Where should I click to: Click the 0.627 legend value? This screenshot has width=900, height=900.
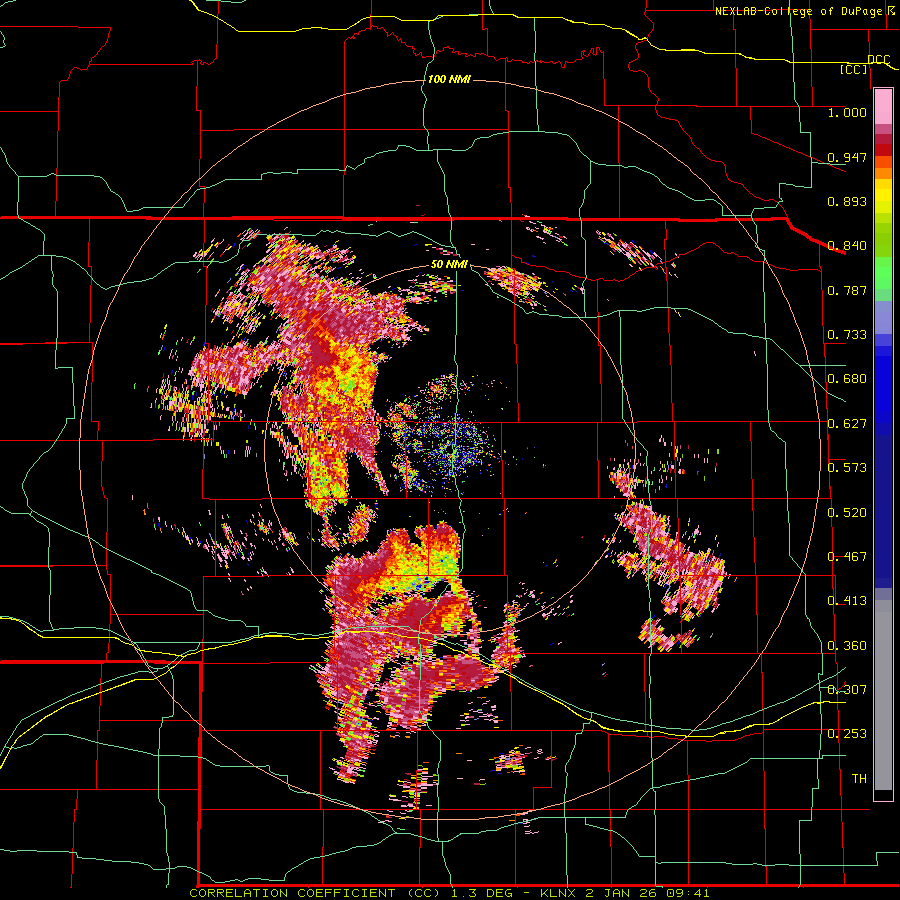pos(847,424)
